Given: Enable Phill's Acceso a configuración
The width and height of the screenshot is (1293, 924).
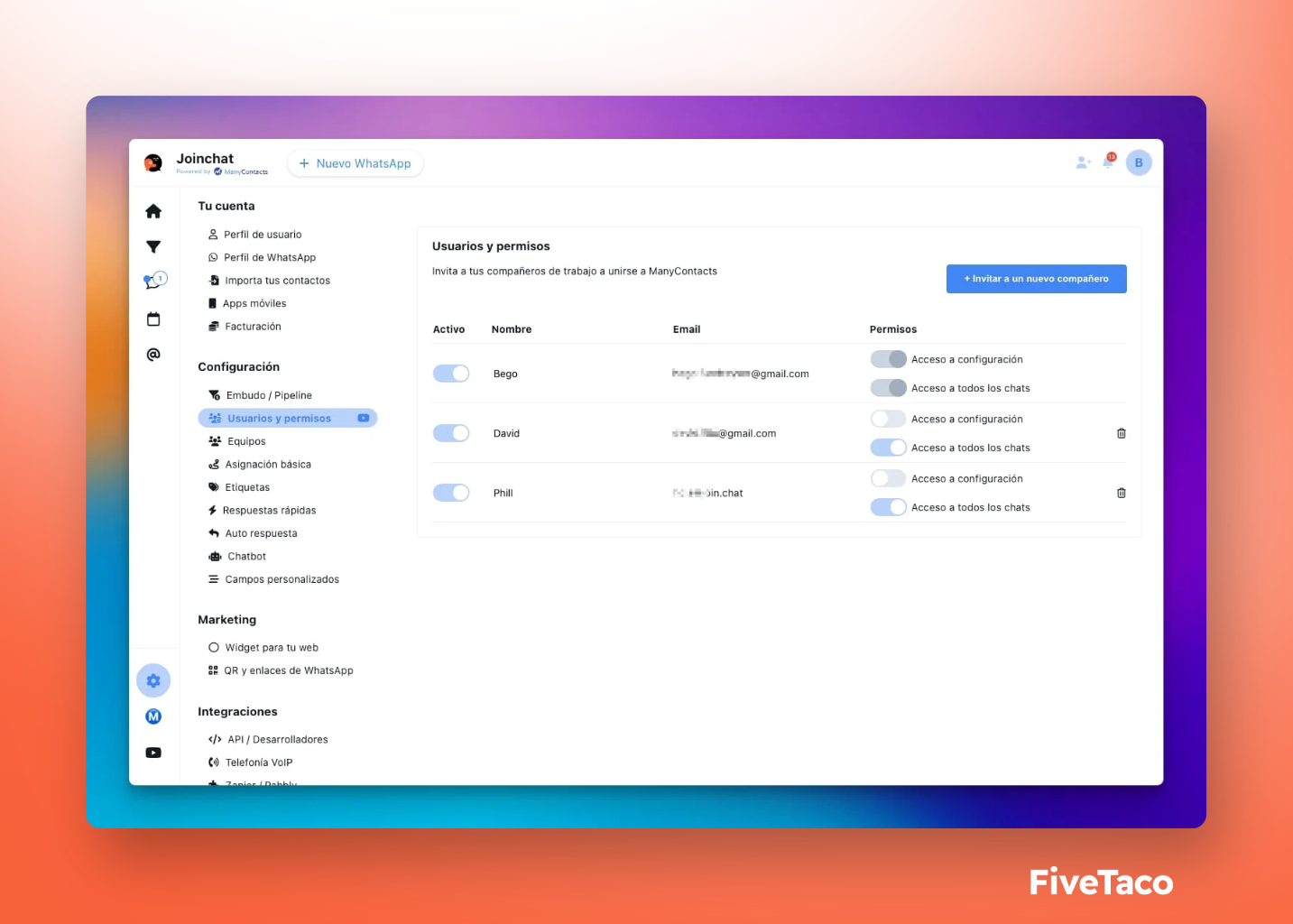Looking at the screenshot, I should coord(888,478).
